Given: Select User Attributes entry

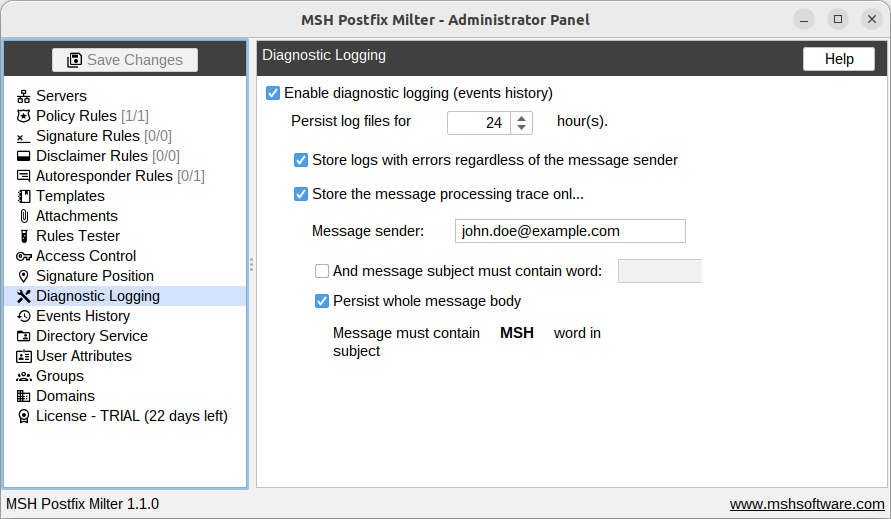Looking at the screenshot, I should [84, 356].
